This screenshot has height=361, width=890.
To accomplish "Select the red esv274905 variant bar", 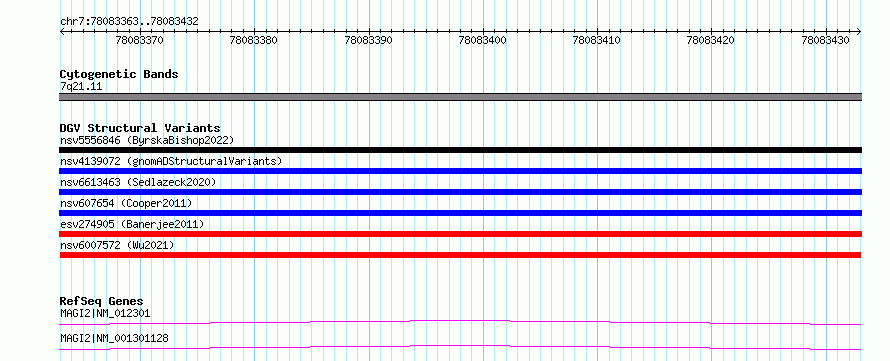I will 460,234.
